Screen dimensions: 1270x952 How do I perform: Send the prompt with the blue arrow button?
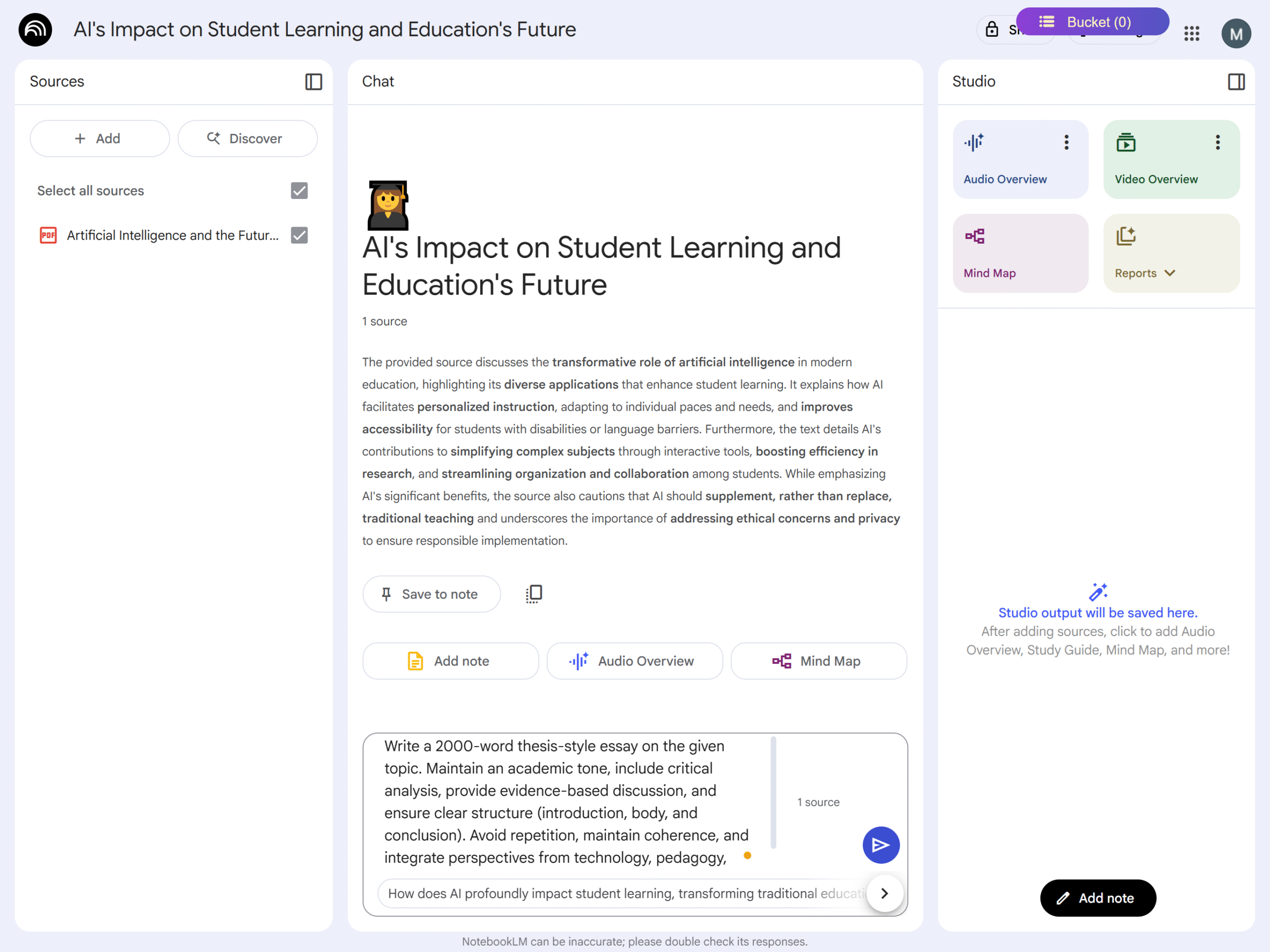tap(880, 845)
